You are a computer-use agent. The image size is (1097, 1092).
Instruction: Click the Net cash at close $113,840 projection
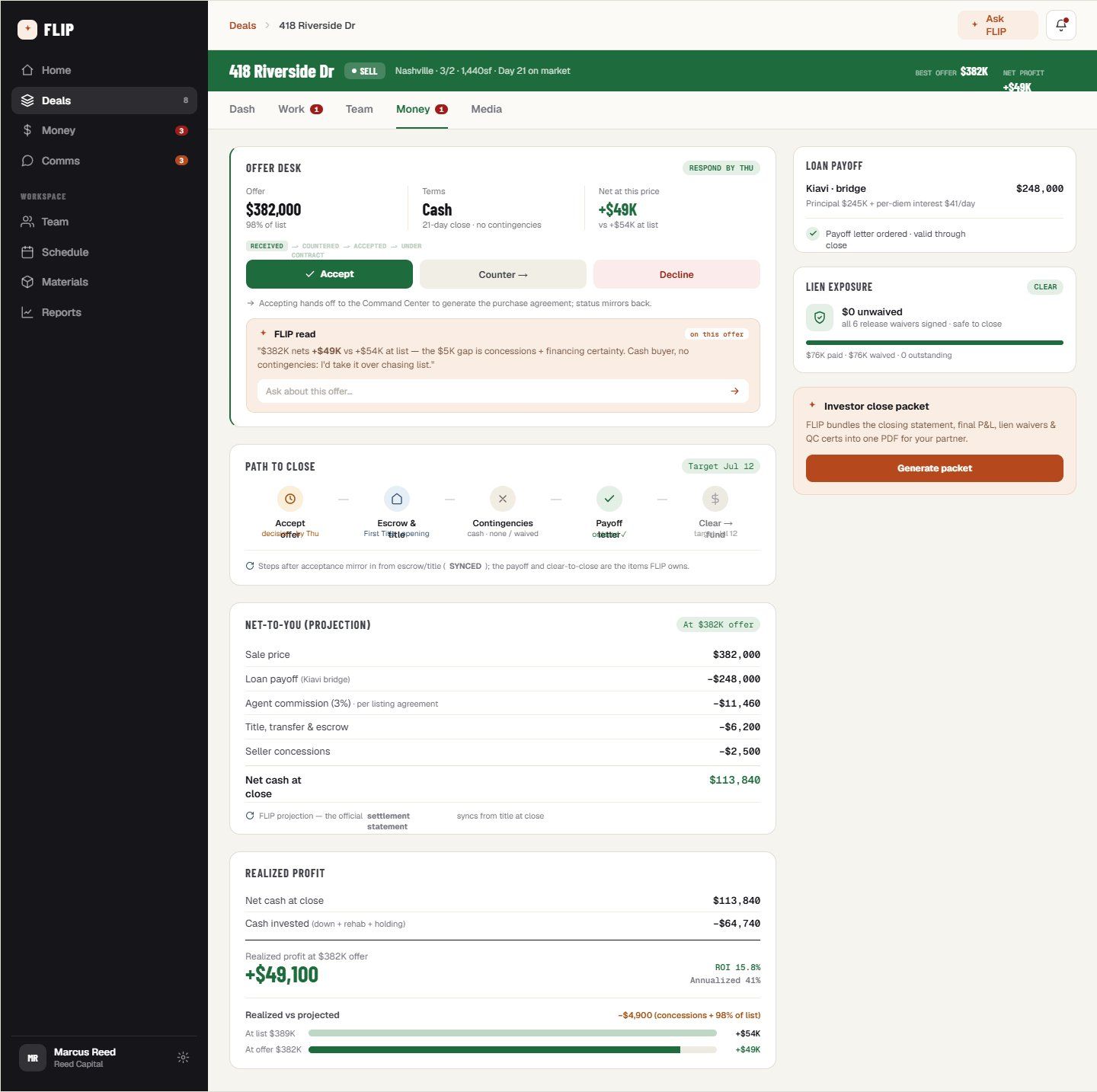[x=734, y=780]
